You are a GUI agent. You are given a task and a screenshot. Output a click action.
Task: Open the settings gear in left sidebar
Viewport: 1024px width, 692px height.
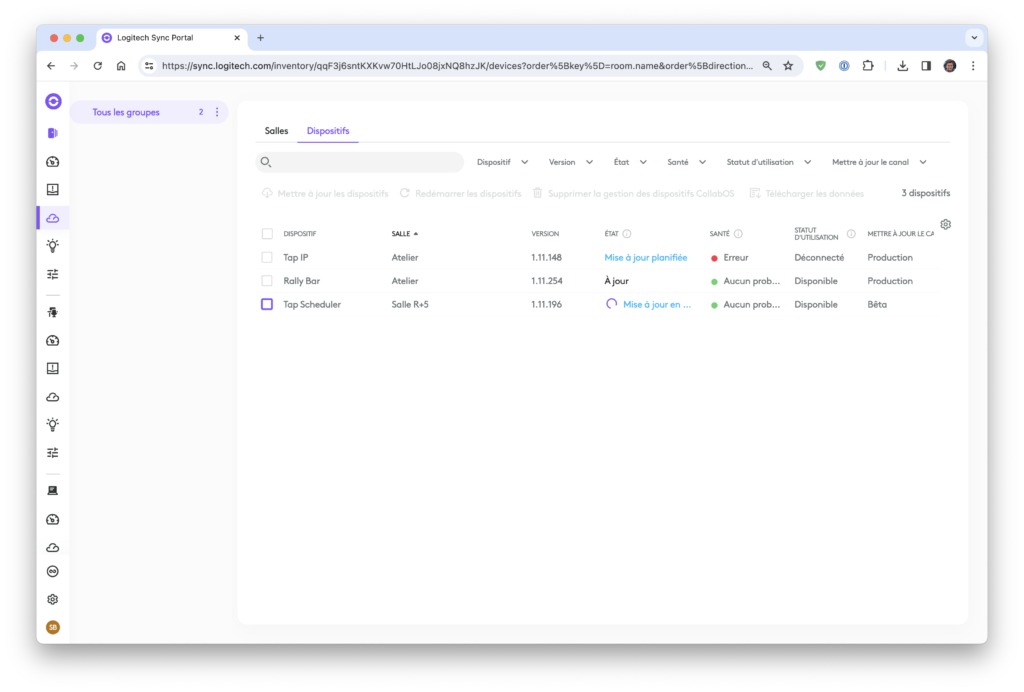[53, 599]
